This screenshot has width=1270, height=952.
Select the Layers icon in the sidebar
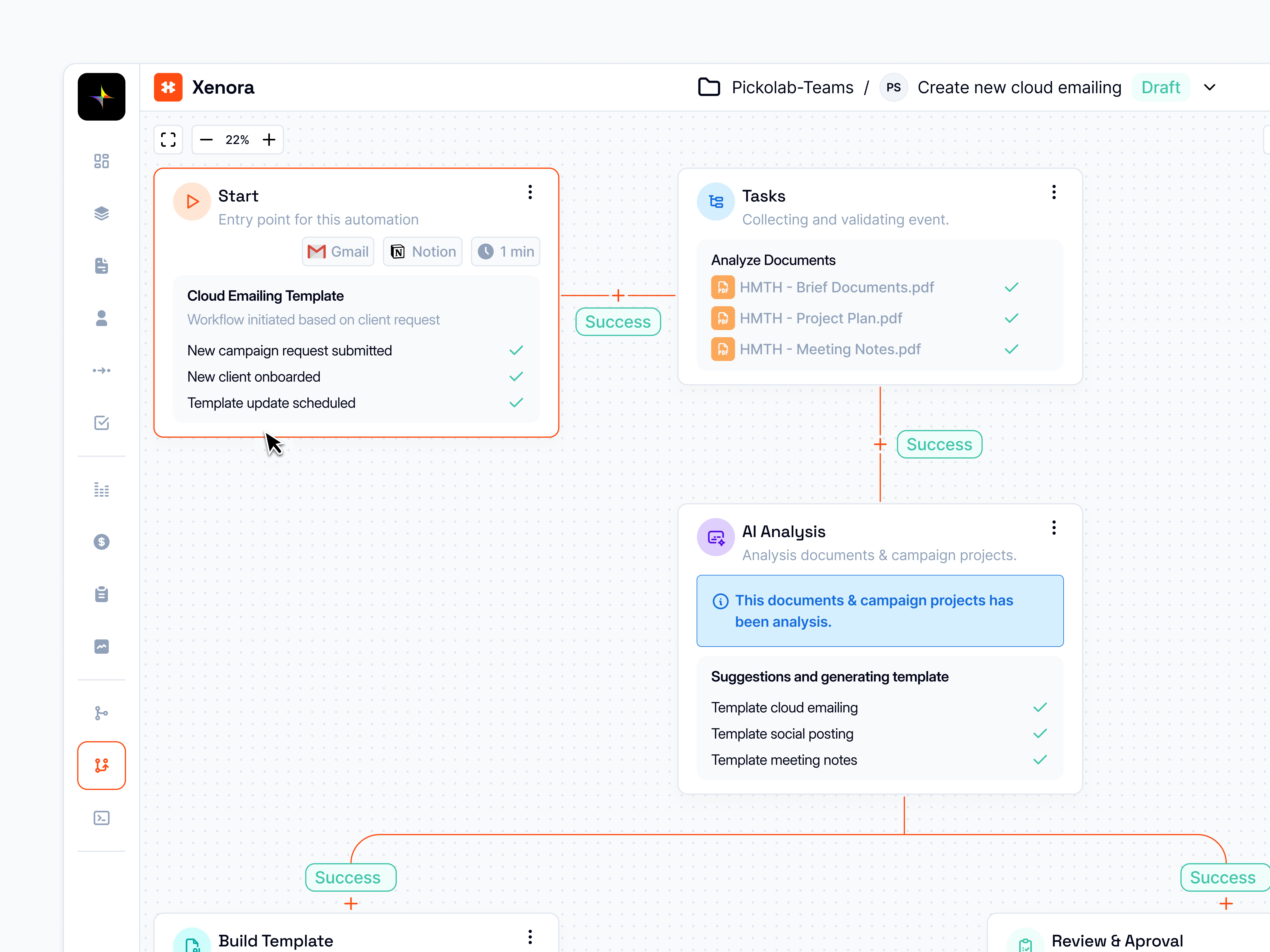click(101, 213)
